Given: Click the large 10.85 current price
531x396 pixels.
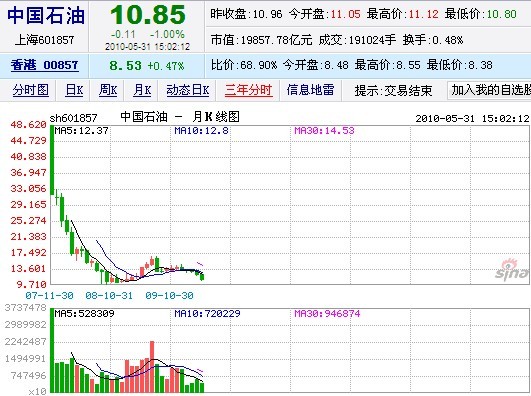Looking at the screenshot, I should [x=148, y=15].
